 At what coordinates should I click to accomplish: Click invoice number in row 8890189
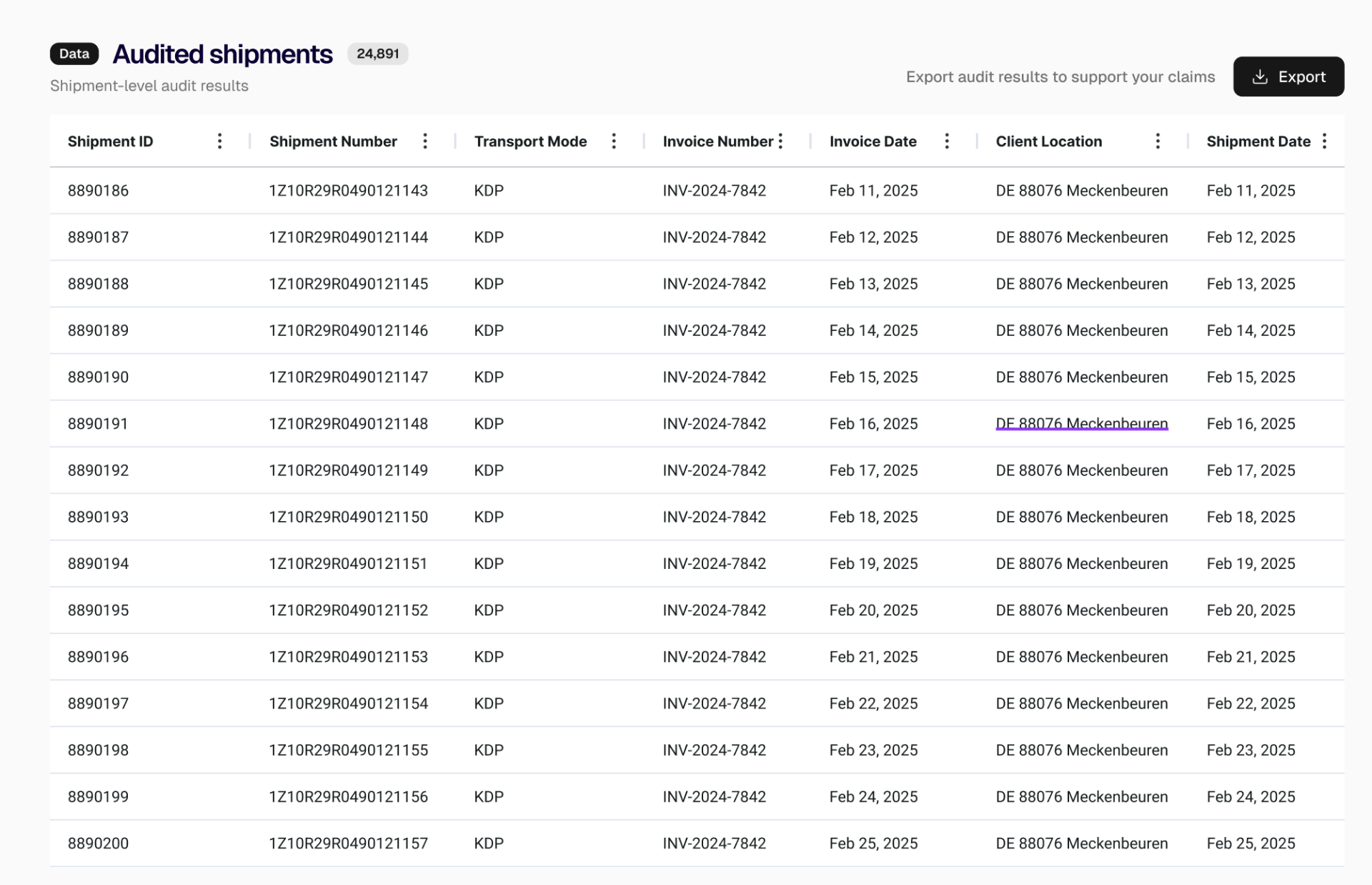715,330
